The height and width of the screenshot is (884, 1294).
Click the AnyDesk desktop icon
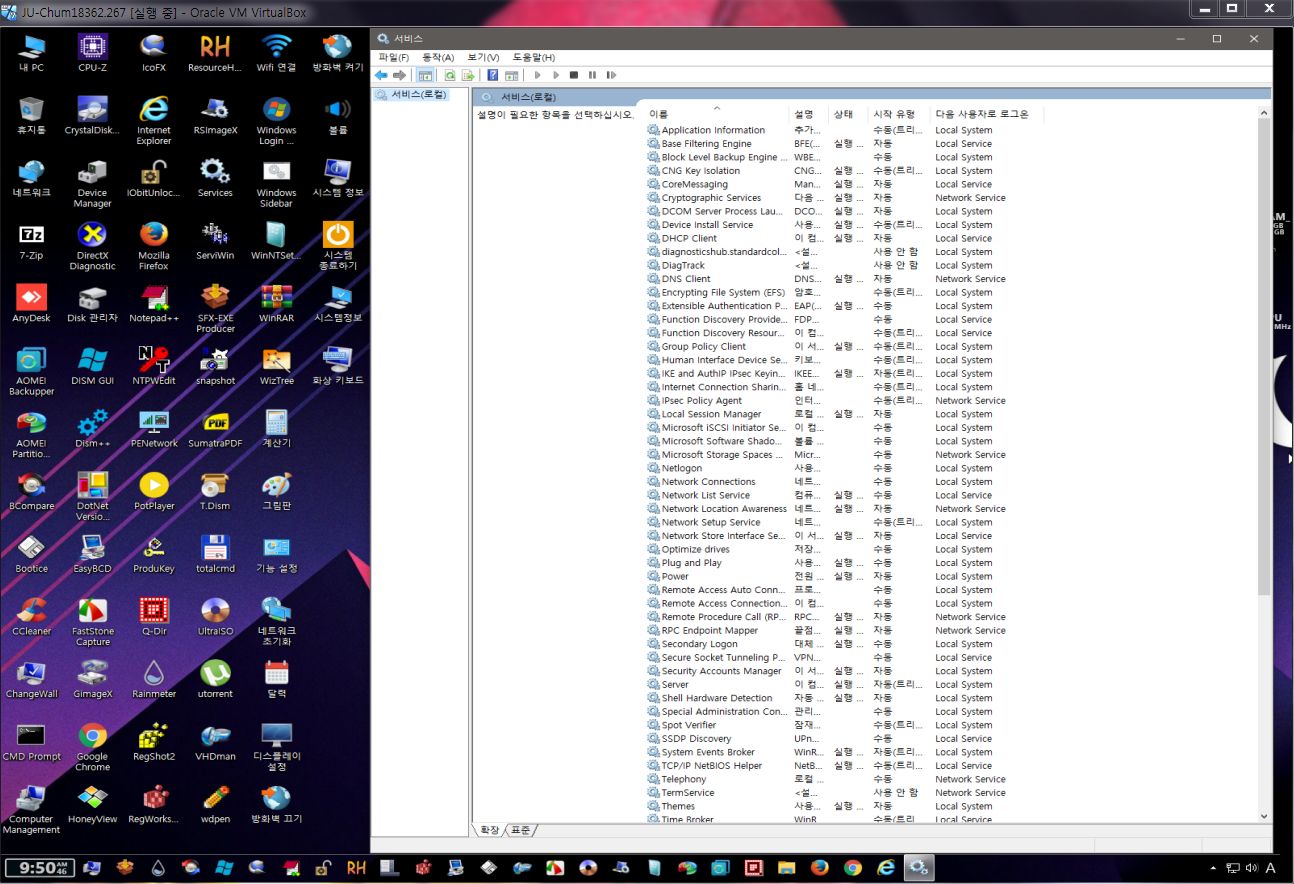tap(31, 303)
